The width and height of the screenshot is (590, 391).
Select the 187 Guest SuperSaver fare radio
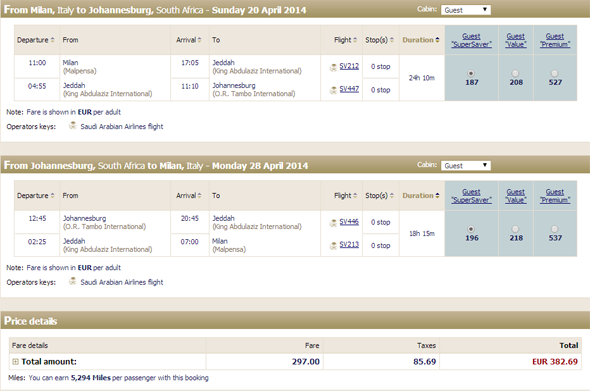pyautogui.click(x=471, y=73)
